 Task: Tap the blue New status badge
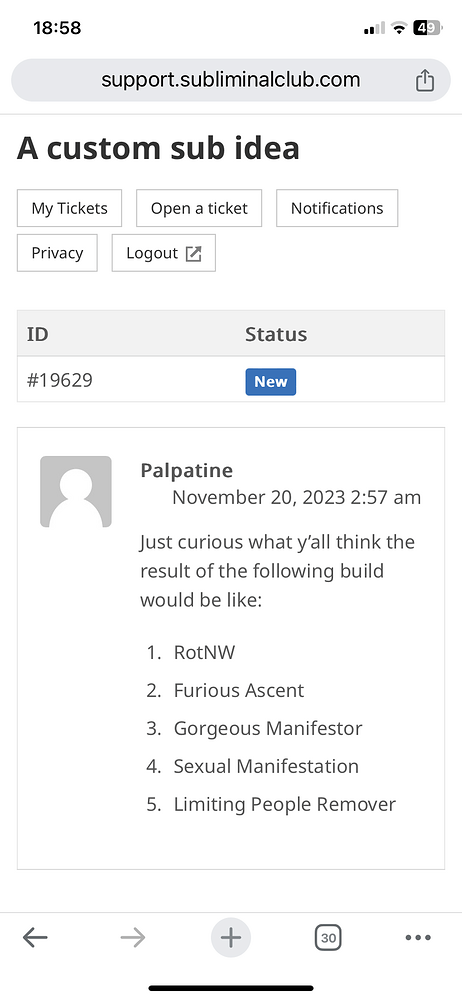(x=271, y=382)
